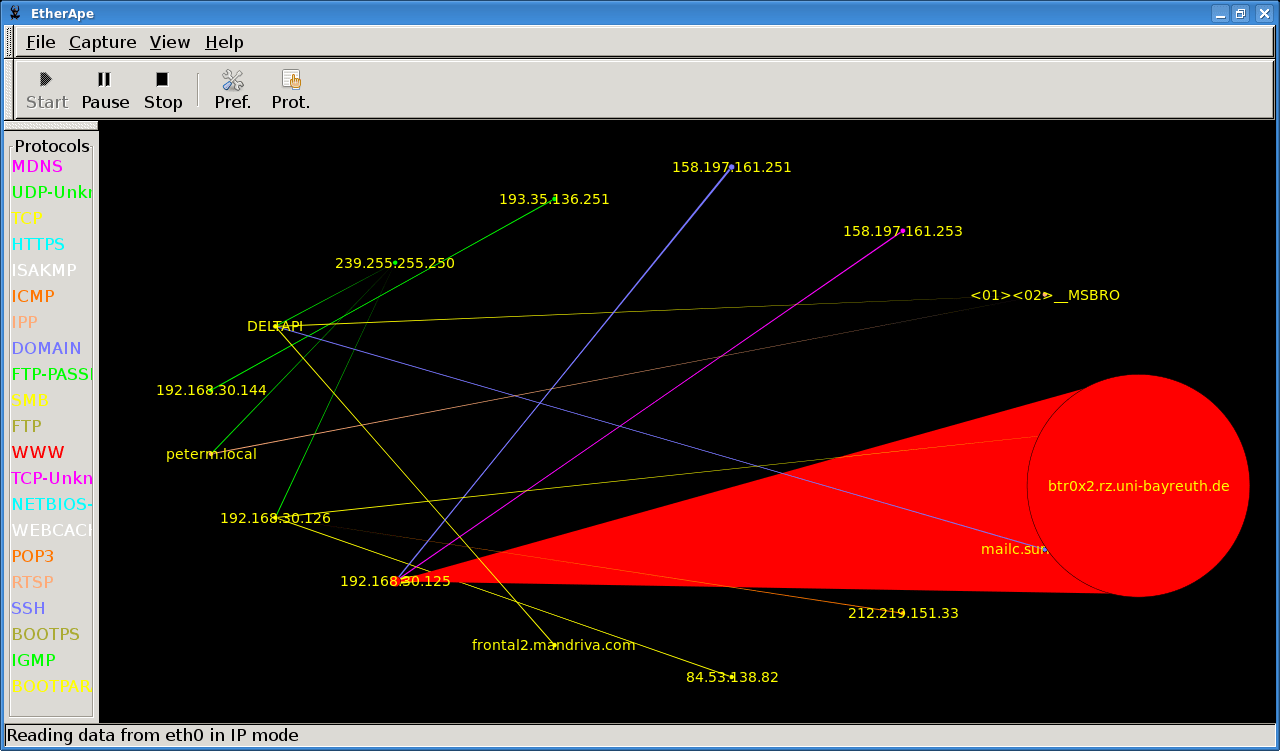Viewport: 1280px width, 751px height.
Task: Click the TCP-Unknown protocol entry
Action: [52, 478]
